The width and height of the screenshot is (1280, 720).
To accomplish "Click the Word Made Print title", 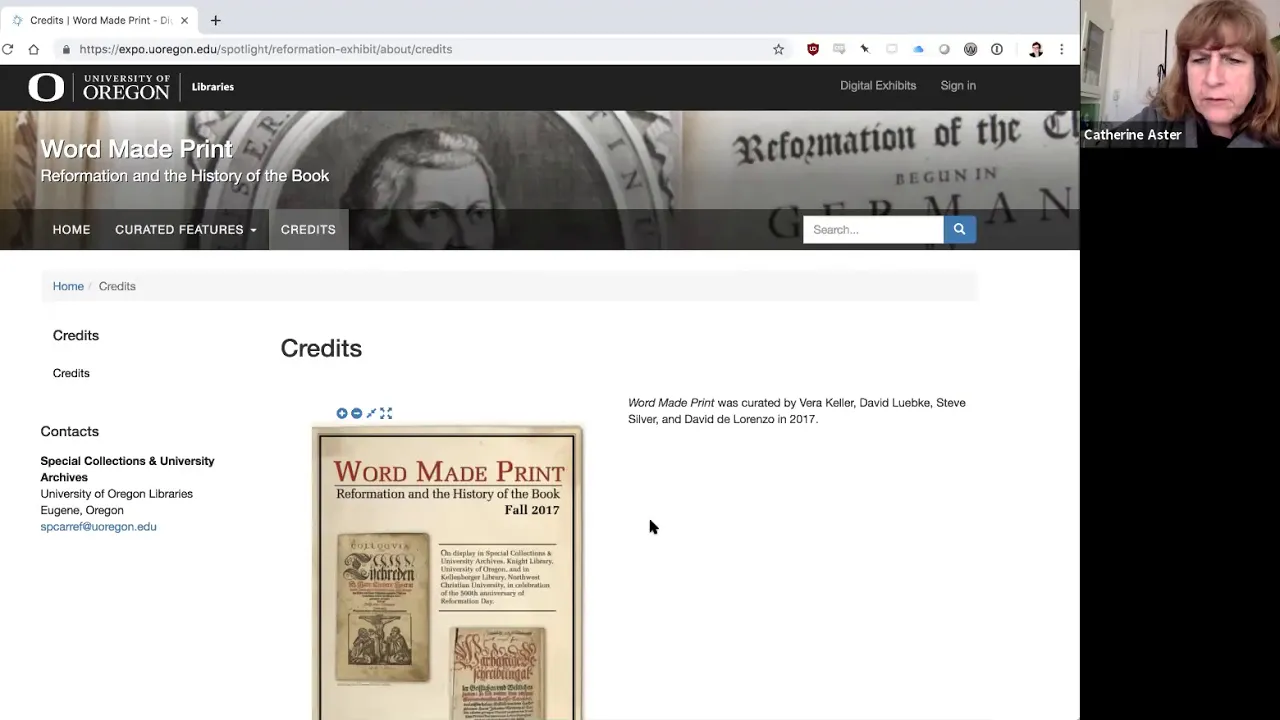I will (x=136, y=149).
